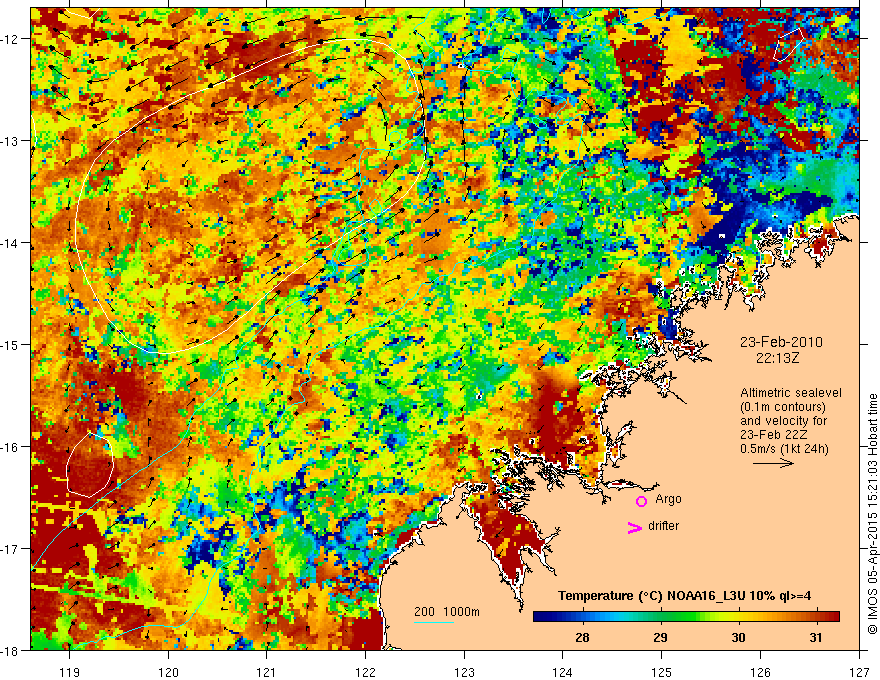
Task: Click the velocity scale arrow in legend
Action: coord(773,463)
